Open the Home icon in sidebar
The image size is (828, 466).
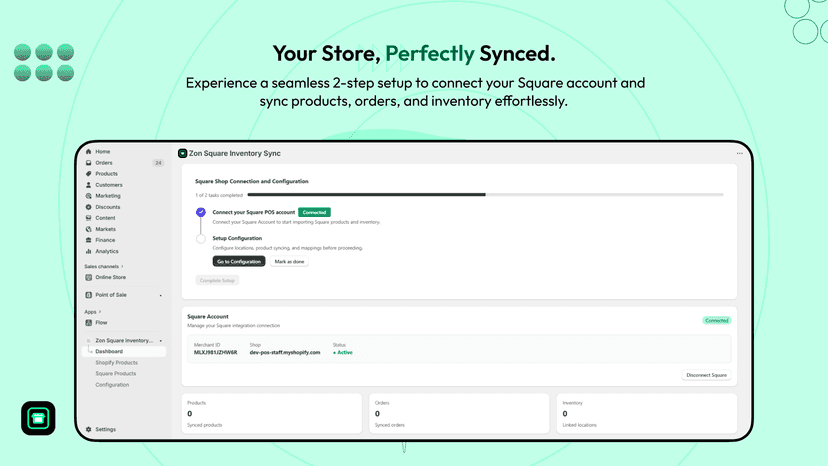pyautogui.click(x=88, y=152)
